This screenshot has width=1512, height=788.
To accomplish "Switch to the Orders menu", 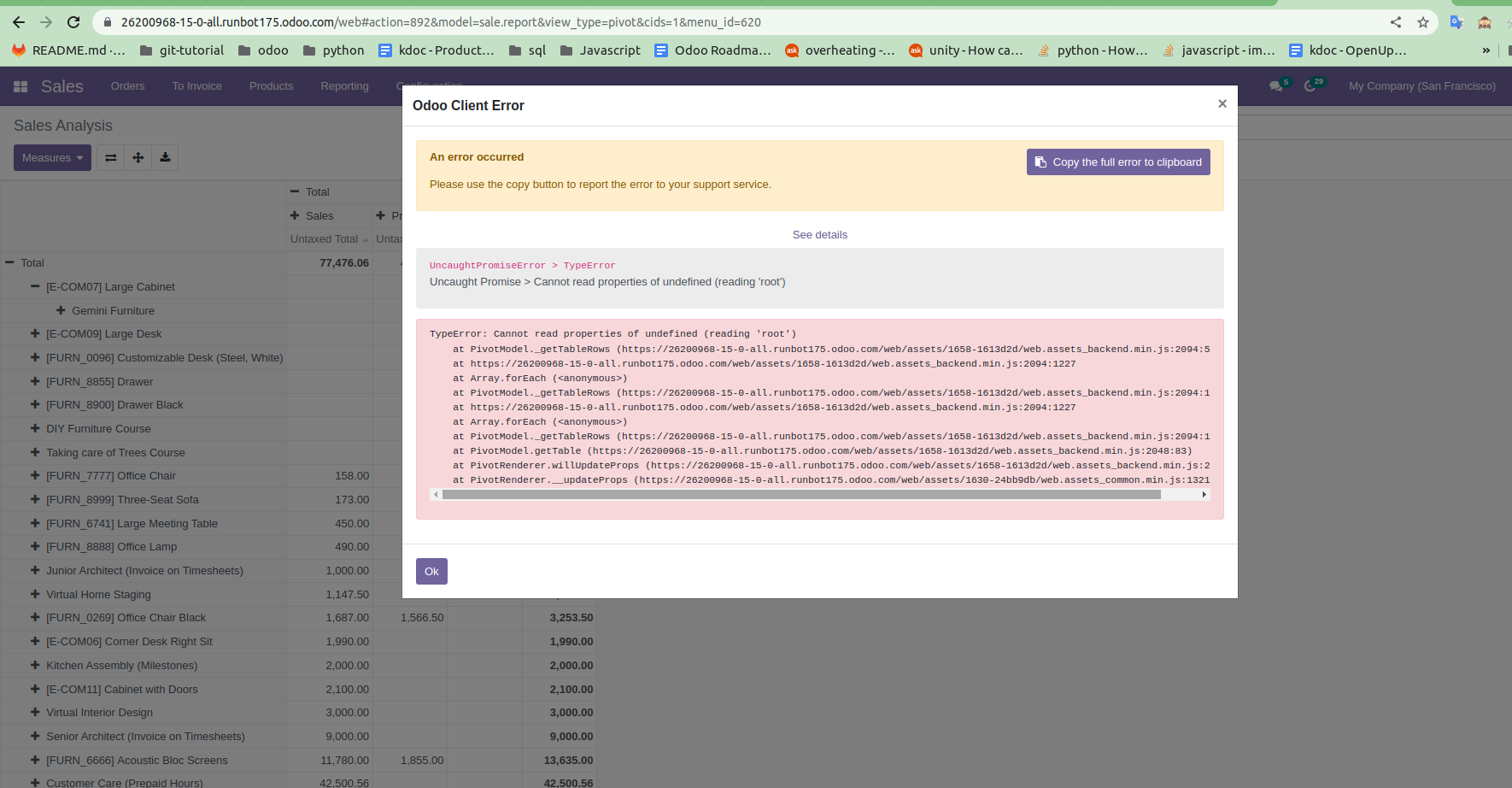I will click(x=127, y=85).
